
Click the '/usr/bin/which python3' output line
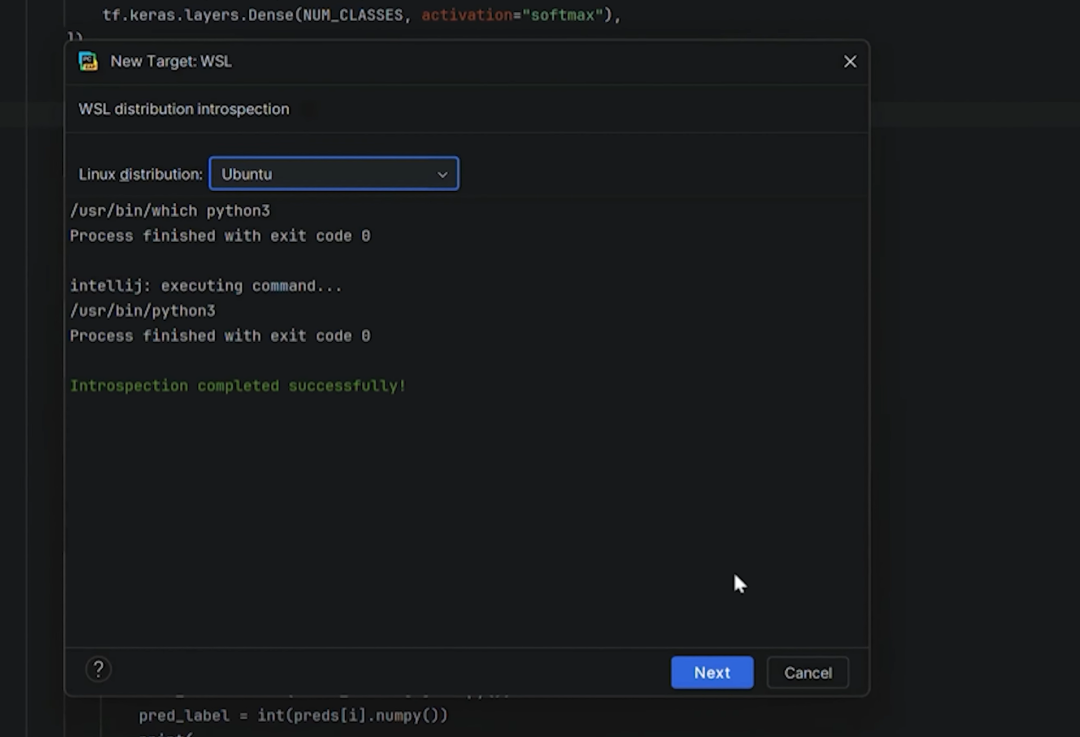pyautogui.click(x=170, y=211)
